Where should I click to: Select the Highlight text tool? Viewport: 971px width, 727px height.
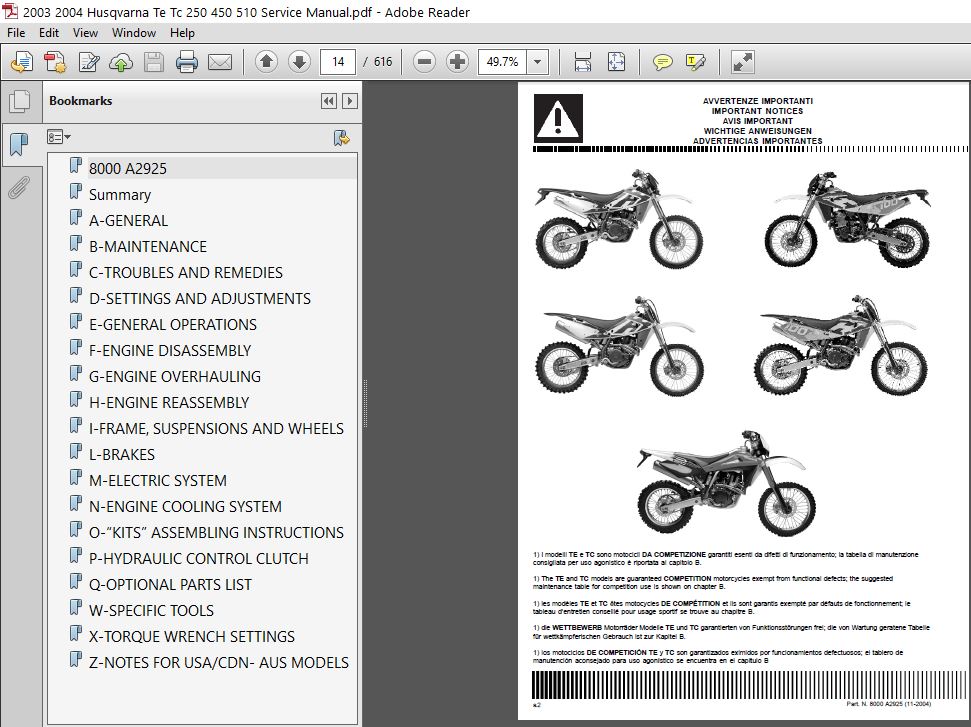[695, 62]
